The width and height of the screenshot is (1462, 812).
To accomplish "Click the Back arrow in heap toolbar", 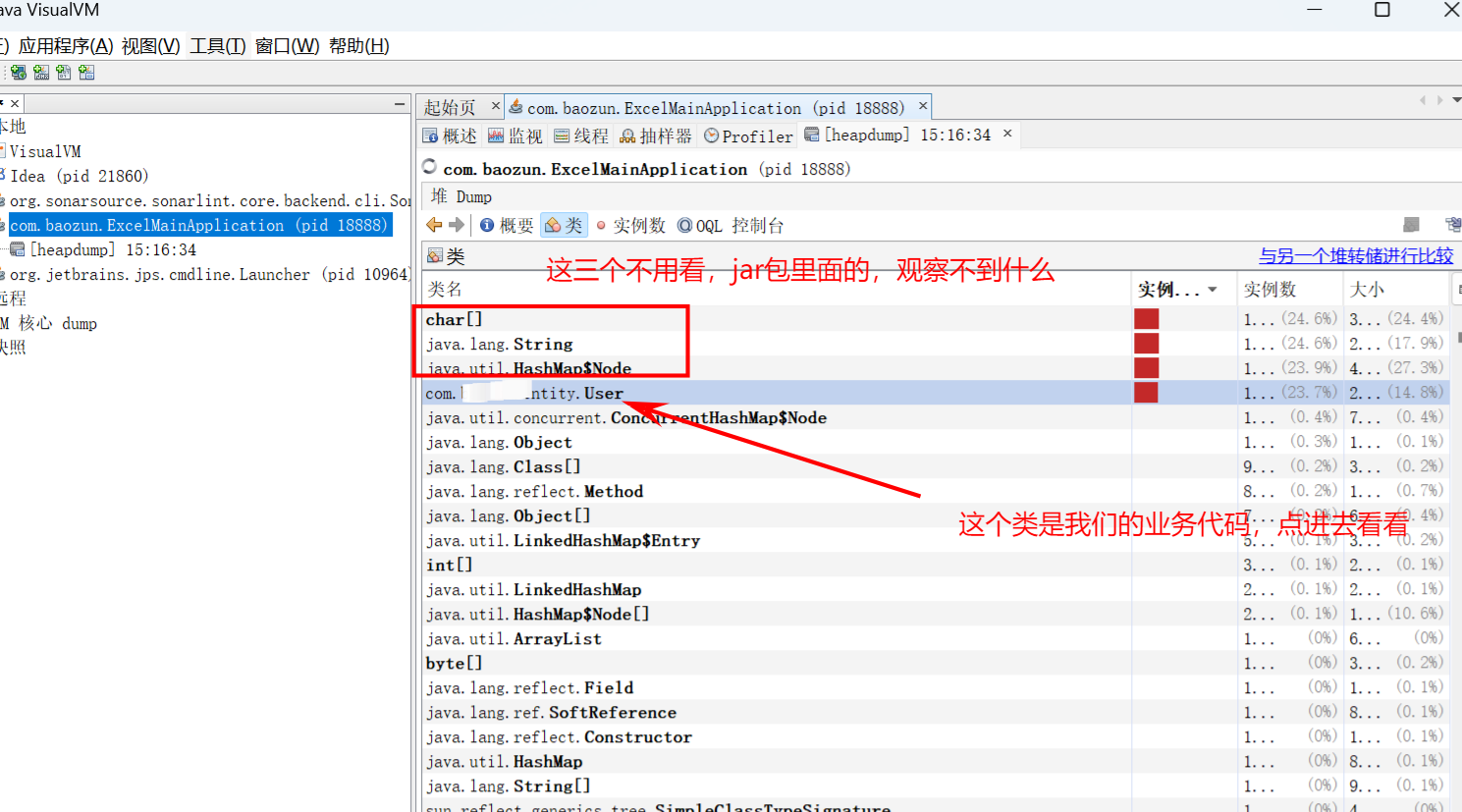I will click(x=434, y=225).
